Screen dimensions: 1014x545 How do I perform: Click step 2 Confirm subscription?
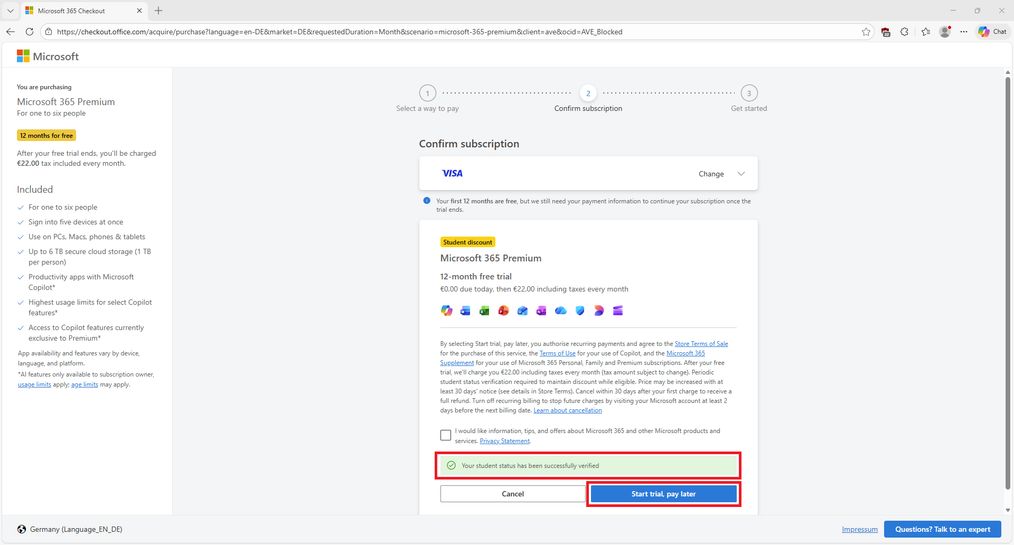pyautogui.click(x=588, y=99)
